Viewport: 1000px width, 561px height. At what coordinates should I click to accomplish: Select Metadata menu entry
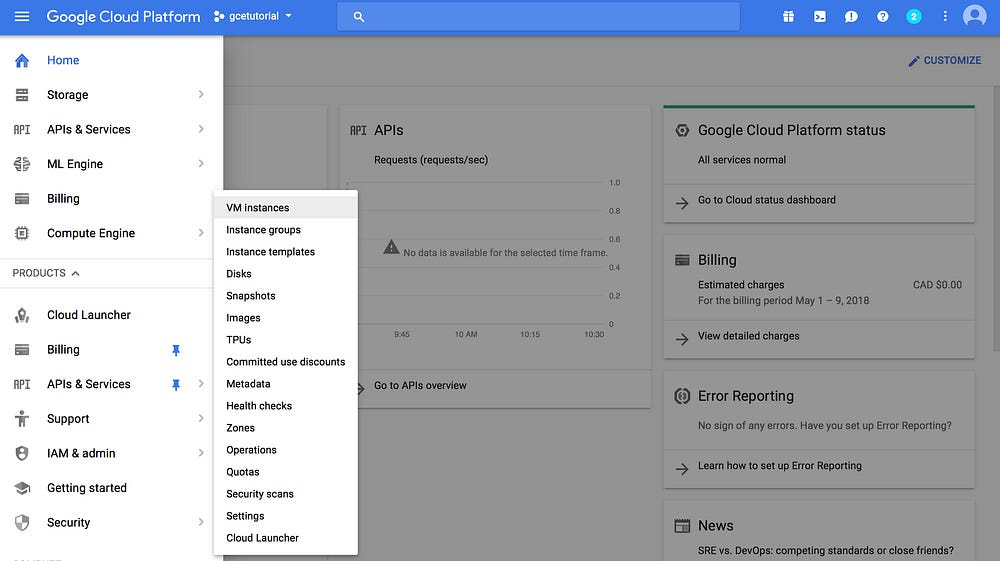pyautogui.click(x=286, y=384)
